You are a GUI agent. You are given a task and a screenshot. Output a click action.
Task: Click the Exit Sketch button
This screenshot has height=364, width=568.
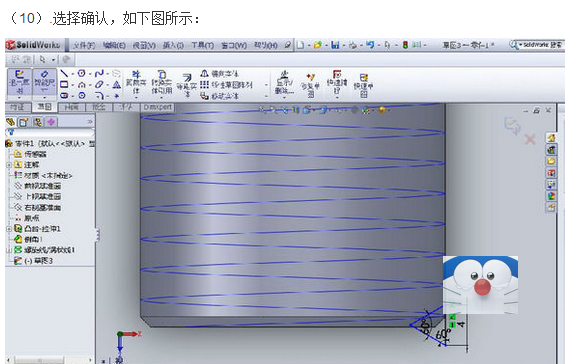click(x=20, y=84)
